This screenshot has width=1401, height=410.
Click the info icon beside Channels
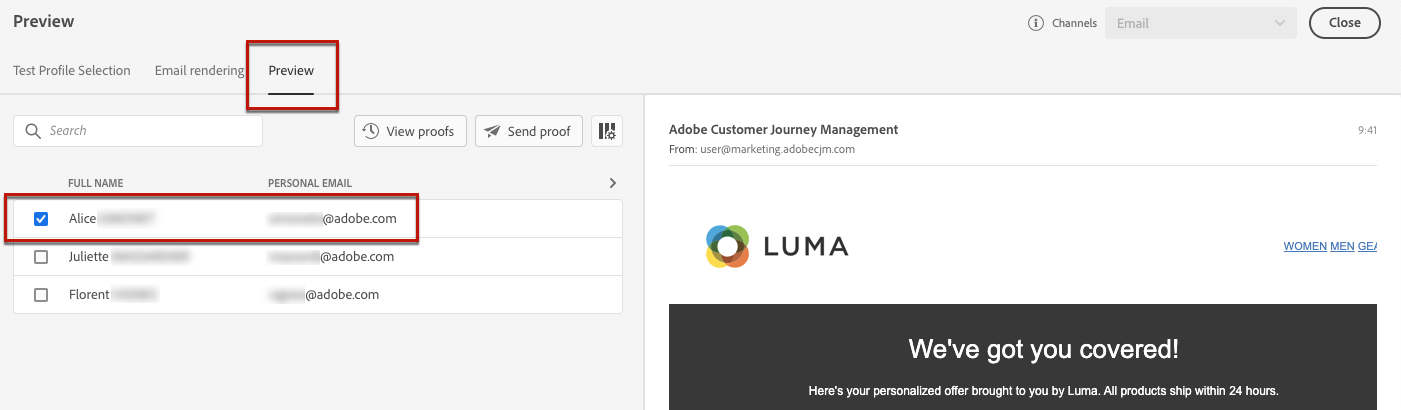click(x=1036, y=23)
